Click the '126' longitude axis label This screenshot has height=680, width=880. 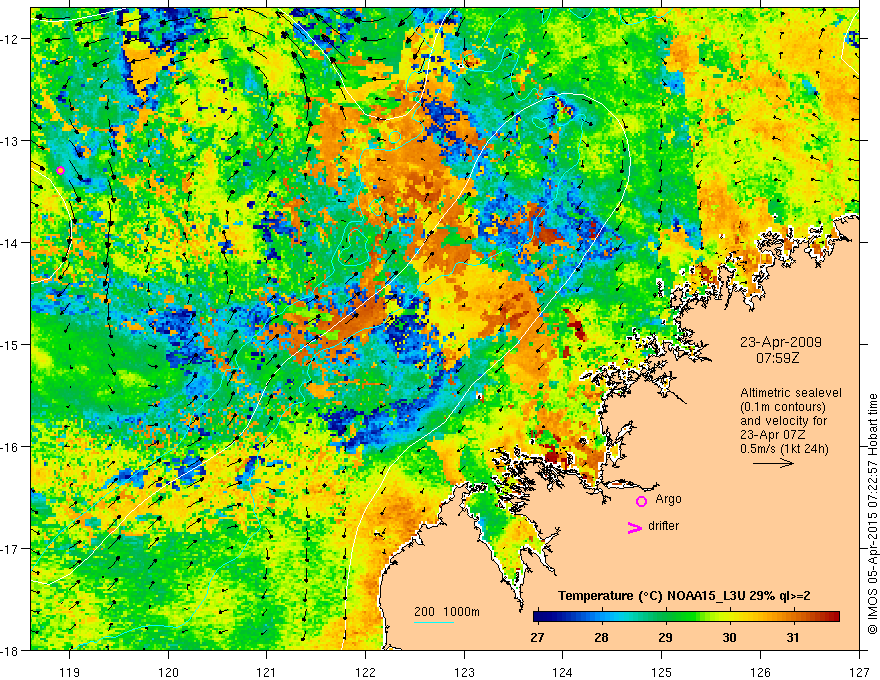760,672
